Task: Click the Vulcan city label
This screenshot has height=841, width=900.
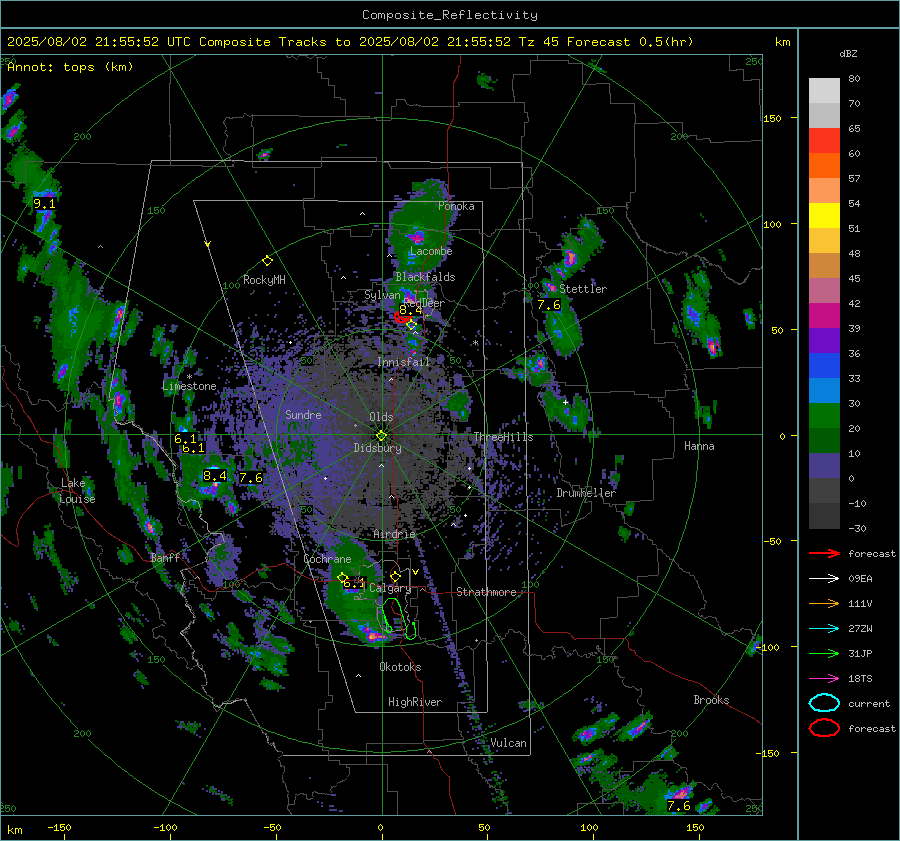Action: click(509, 743)
